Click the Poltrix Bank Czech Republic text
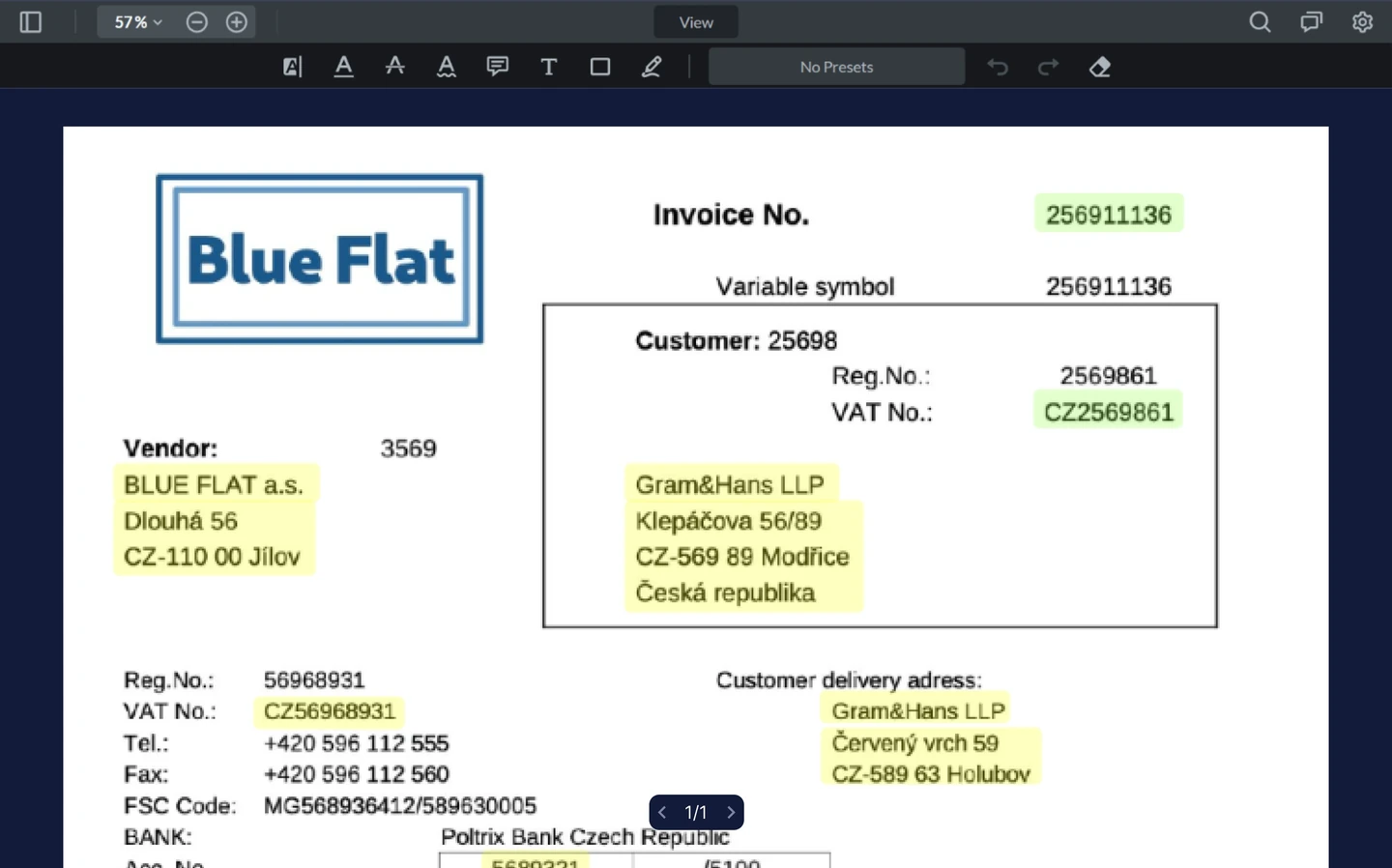This screenshot has height=868, width=1392. [585, 837]
